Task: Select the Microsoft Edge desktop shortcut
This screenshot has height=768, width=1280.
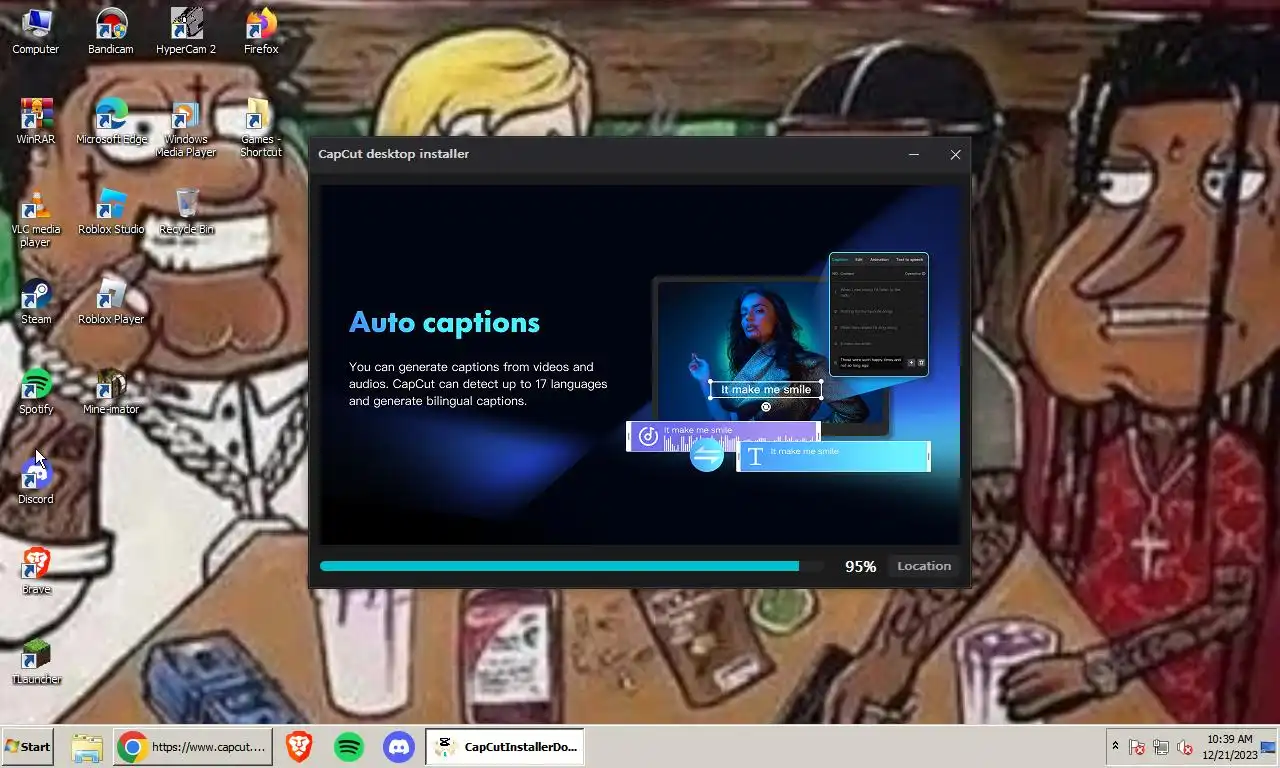Action: 111,121
